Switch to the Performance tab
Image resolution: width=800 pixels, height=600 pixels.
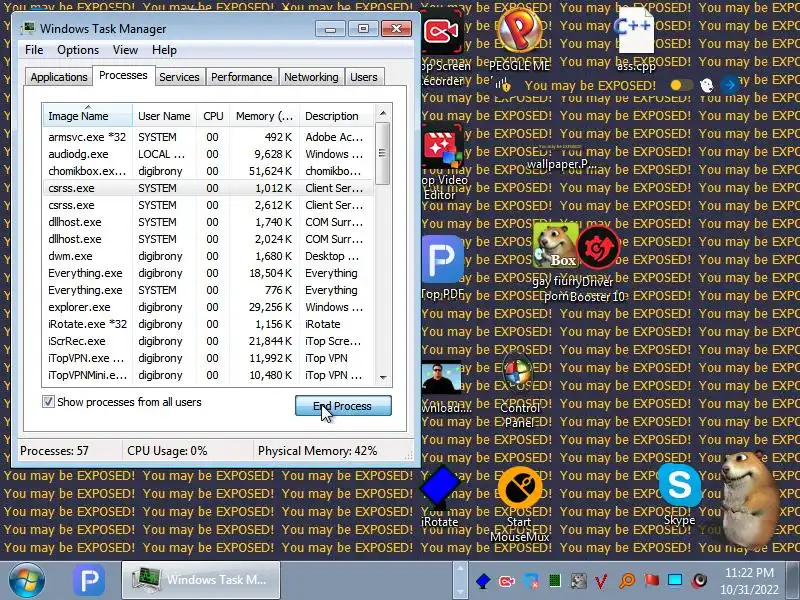[x=242, y=77]
